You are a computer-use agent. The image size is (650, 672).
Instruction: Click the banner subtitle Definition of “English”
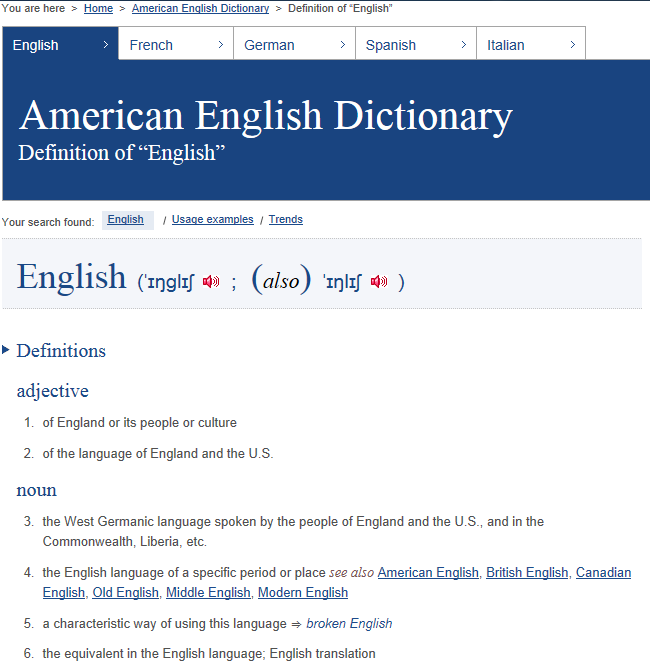[x=122, y=153]
